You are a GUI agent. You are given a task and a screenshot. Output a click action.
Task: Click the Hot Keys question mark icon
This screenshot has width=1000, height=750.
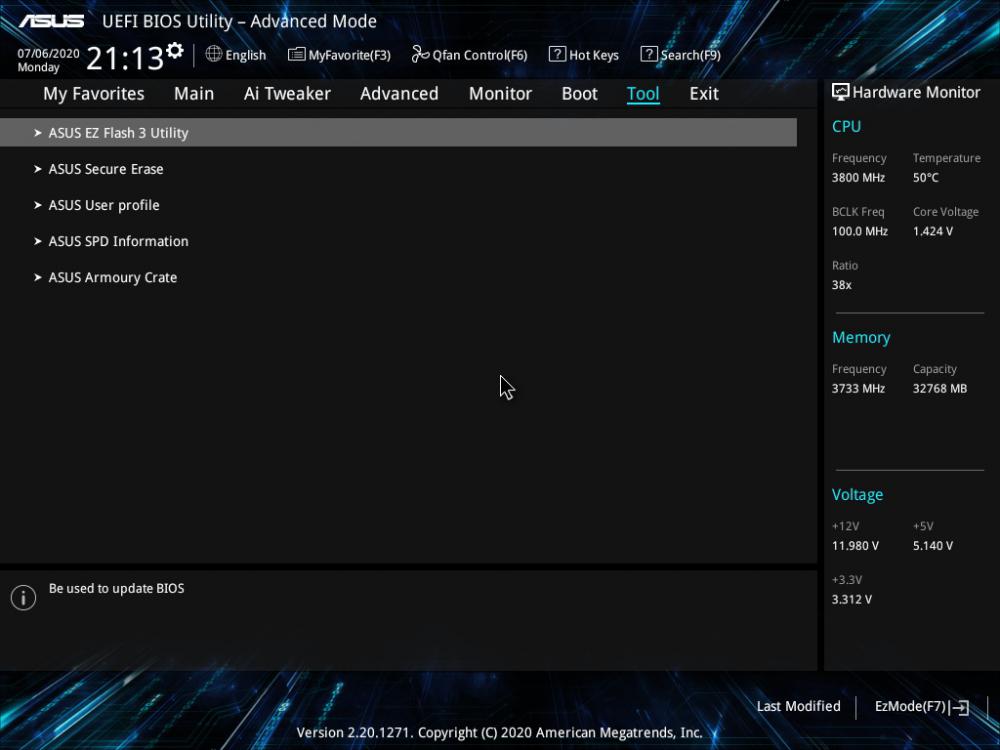[557, 54]
